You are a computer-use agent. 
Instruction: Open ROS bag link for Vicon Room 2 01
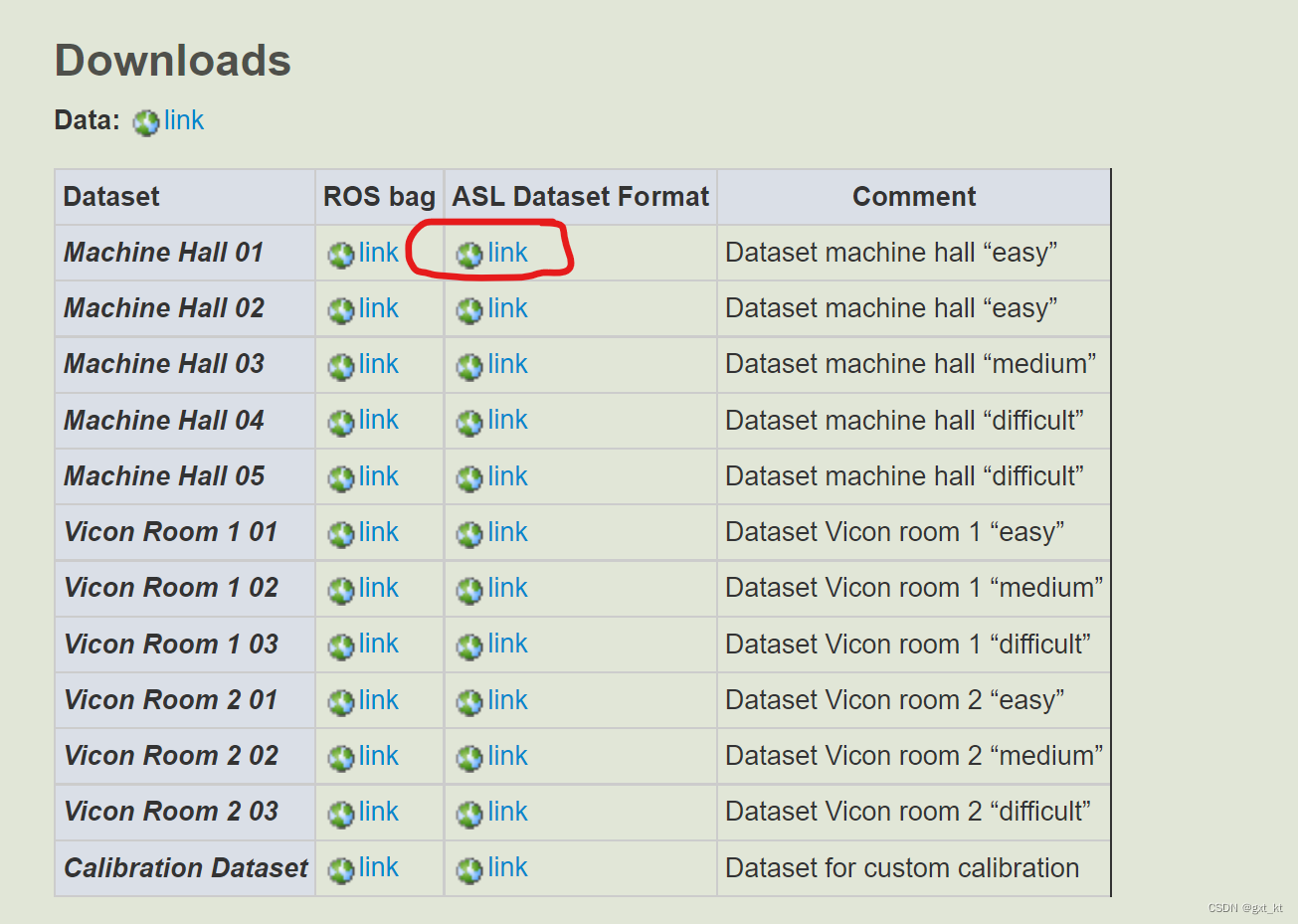[379, 700]
